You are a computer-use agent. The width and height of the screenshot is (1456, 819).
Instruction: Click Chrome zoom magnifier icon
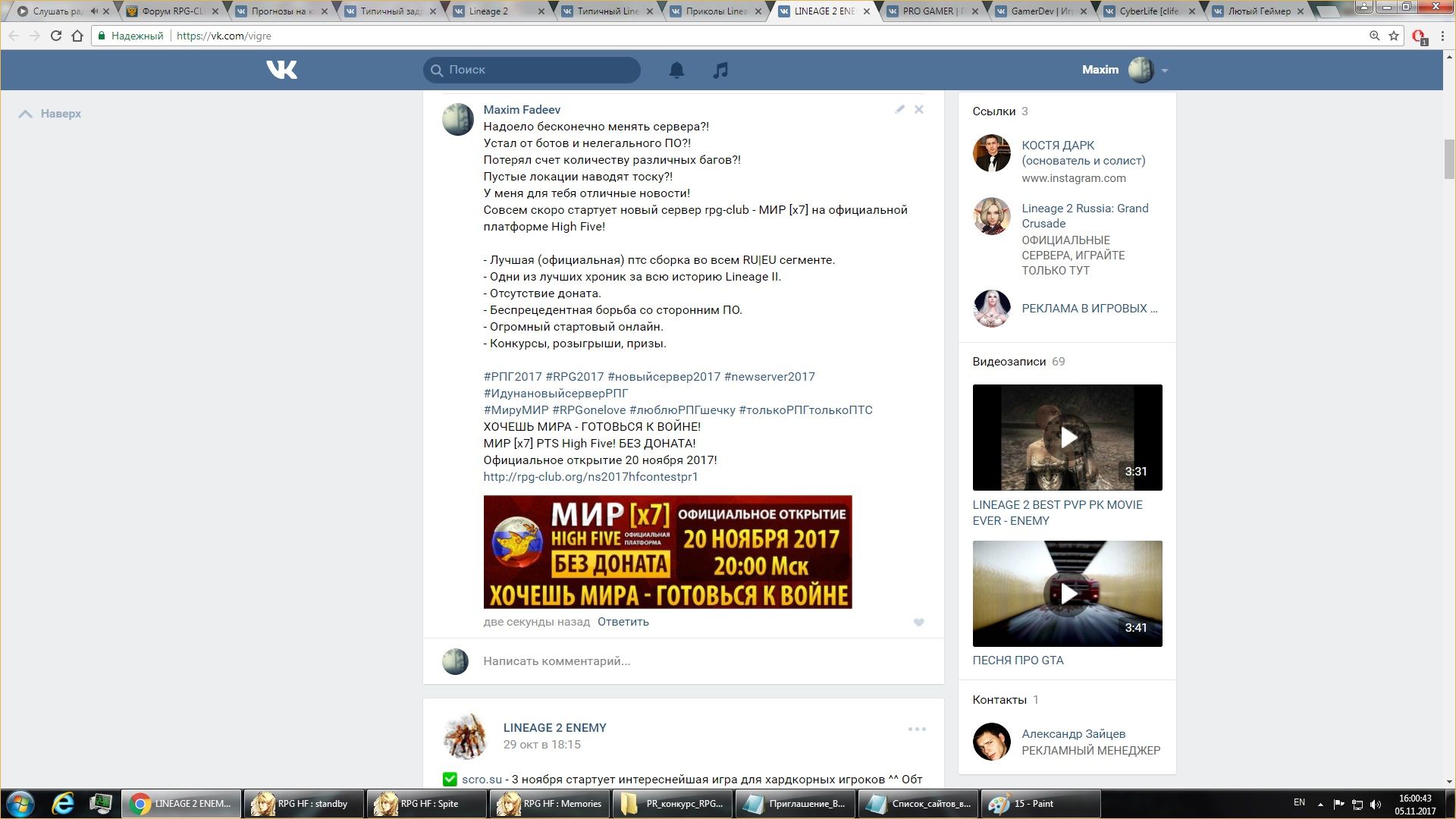click(1374, 36)
